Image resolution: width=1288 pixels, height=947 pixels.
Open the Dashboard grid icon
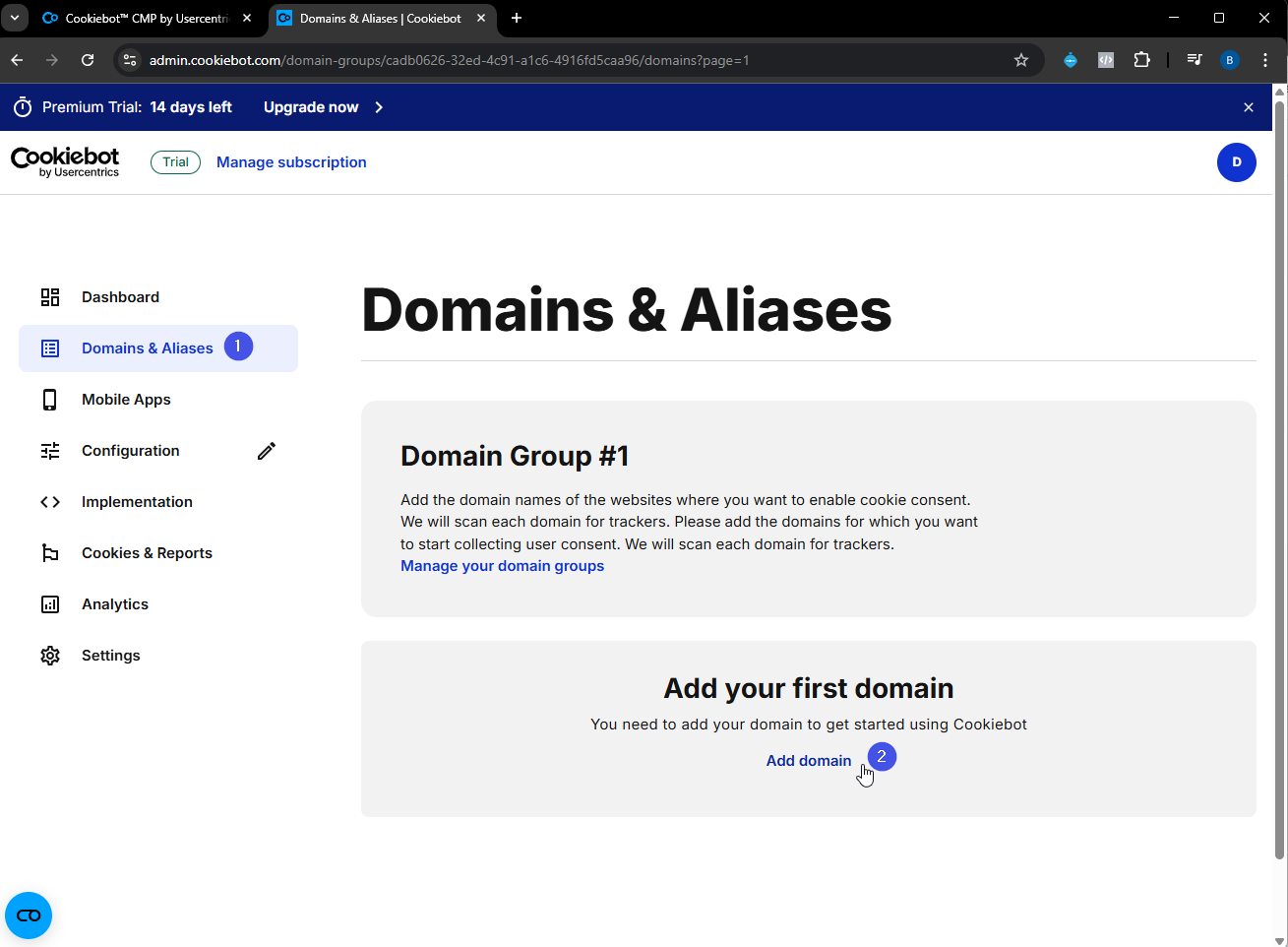pos(50,297)
